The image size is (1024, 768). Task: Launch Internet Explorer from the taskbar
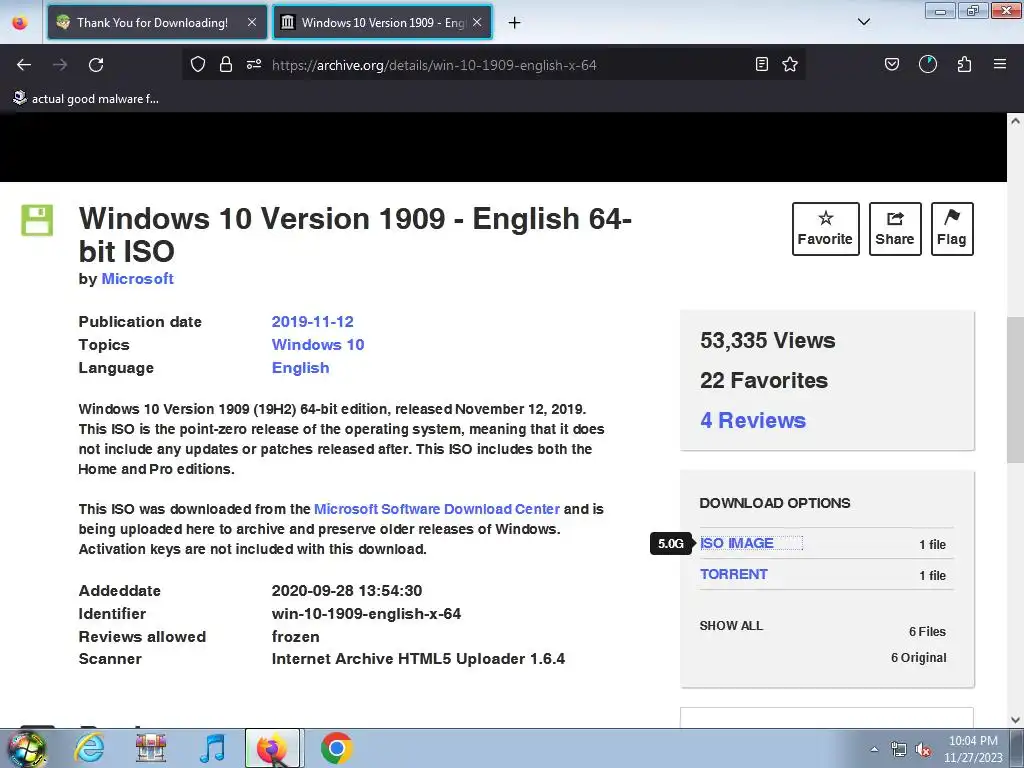[x=88, y=748]
